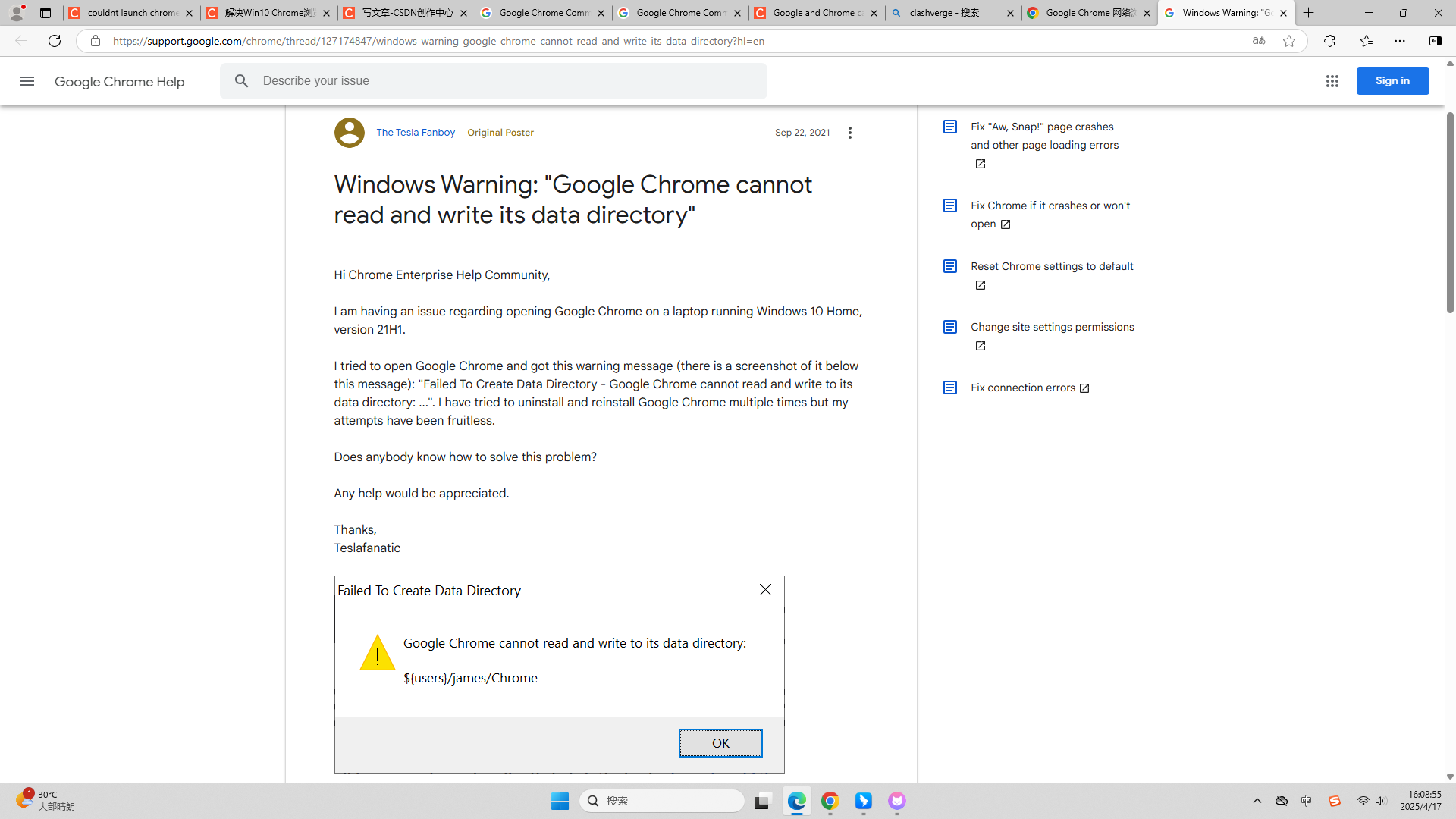The image size is (1456, 819).
Task: Click the post options three-dot icon
Action: [850, 133]
